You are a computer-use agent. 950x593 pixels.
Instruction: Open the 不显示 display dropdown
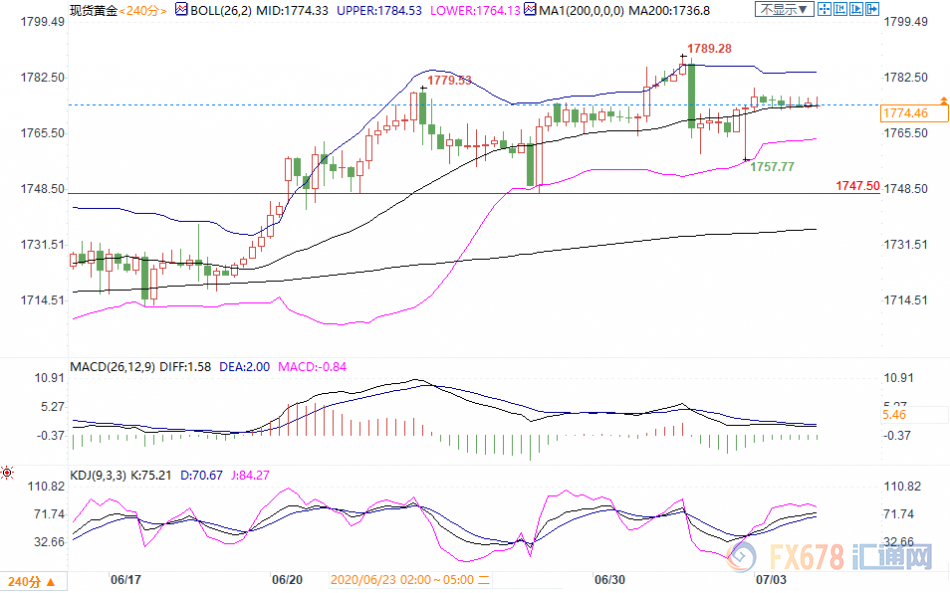781,10
